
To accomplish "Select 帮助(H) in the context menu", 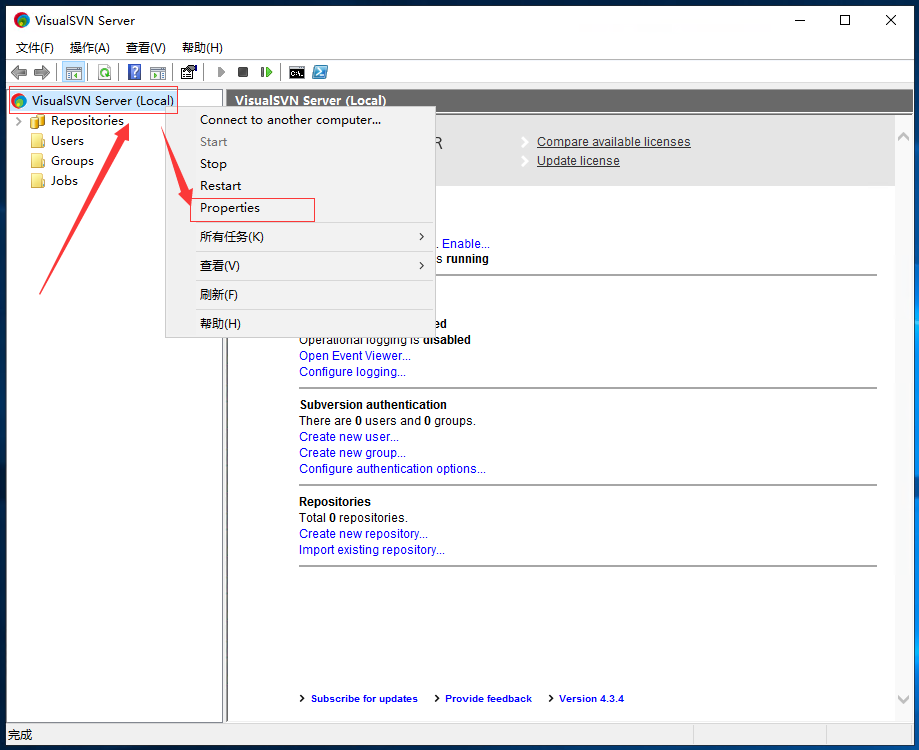I will 220,323.
